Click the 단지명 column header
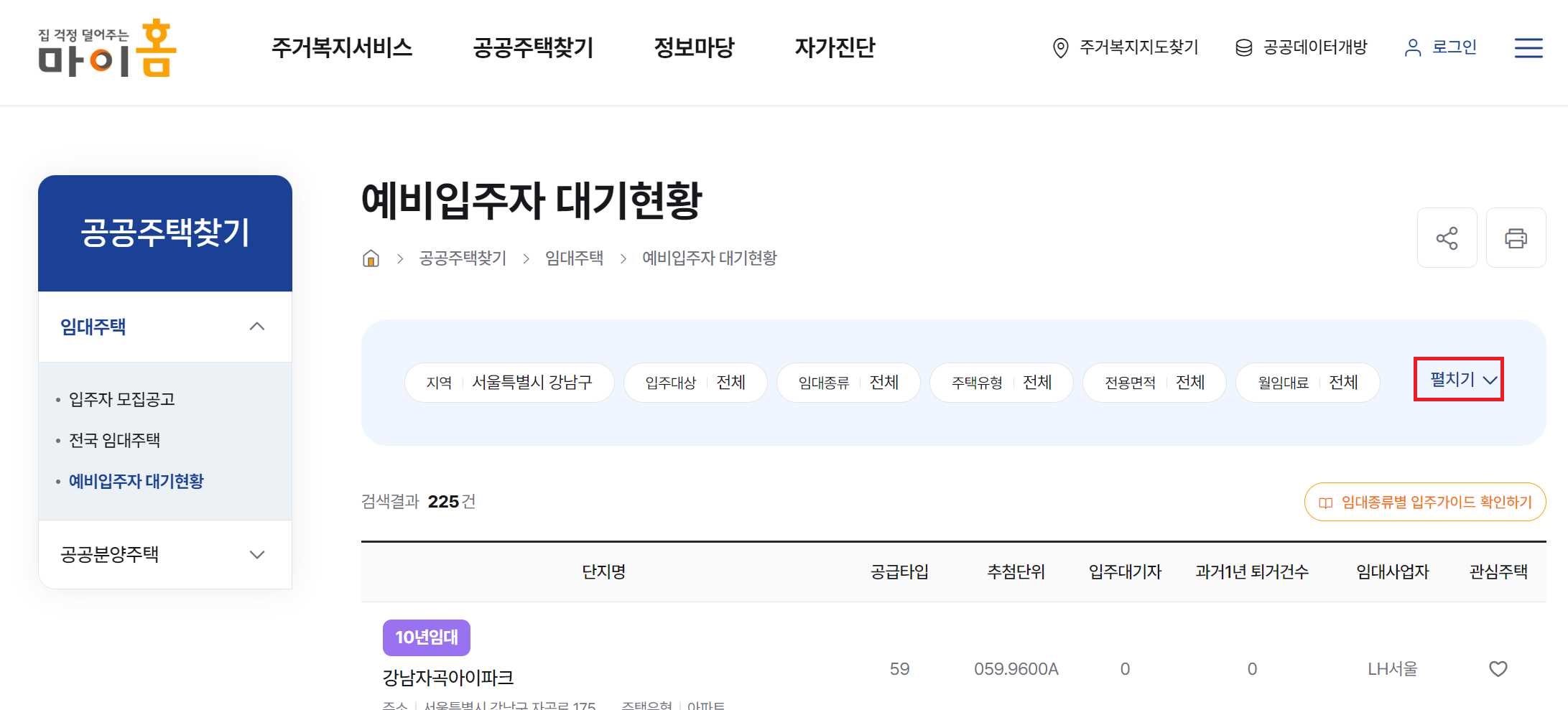The width and height of the screenshot is (1568, 710). (603, 571)
